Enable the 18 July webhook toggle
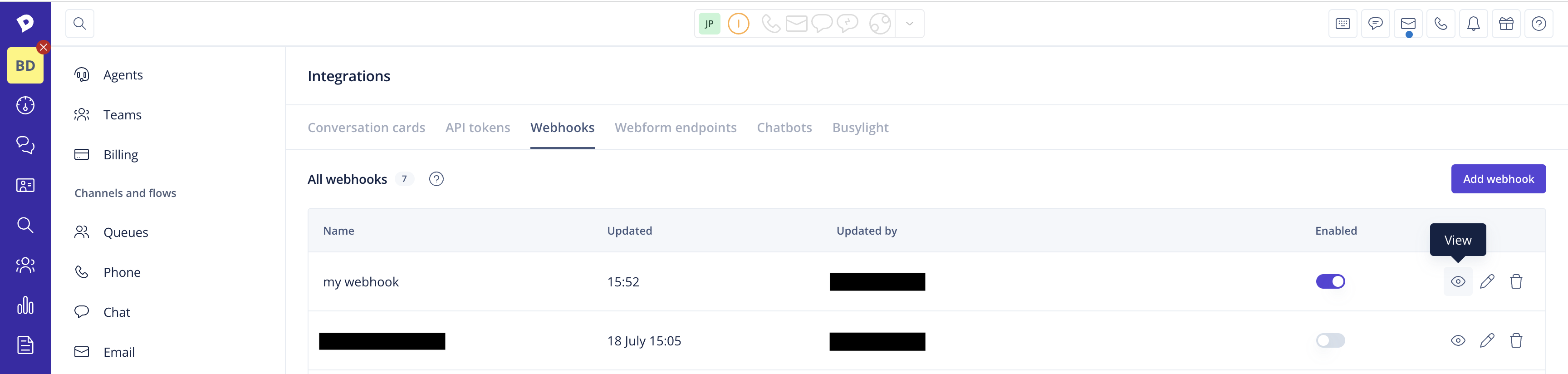 [1330, 340]
